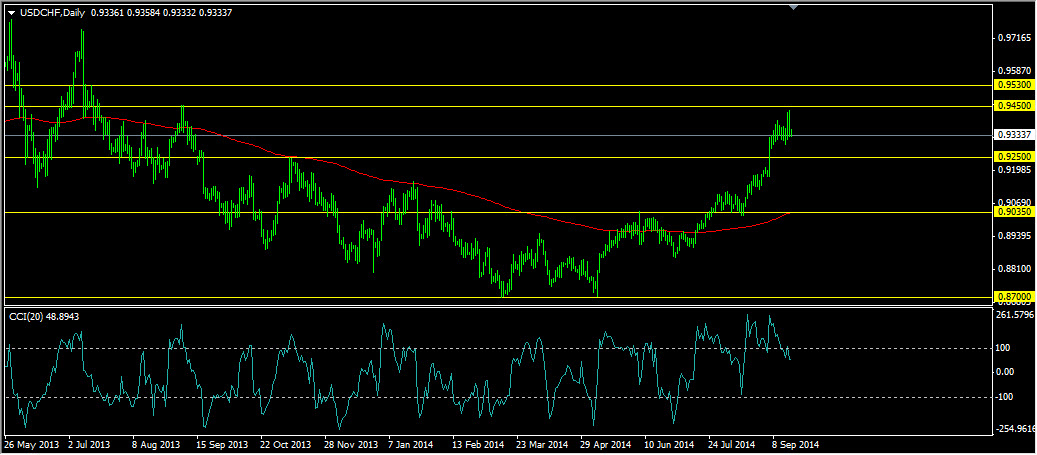Click the CCI scale value 261.5796
1037x455 pixels.
[1017, 314]
